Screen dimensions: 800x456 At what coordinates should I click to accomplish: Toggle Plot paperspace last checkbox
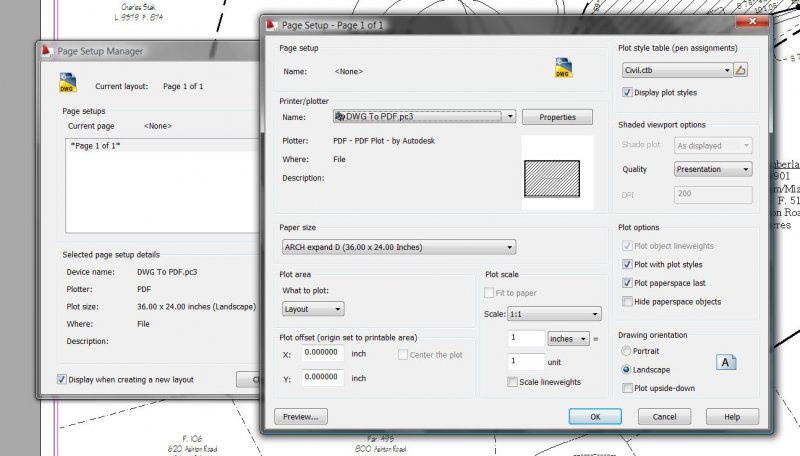(x=627, y=283)
